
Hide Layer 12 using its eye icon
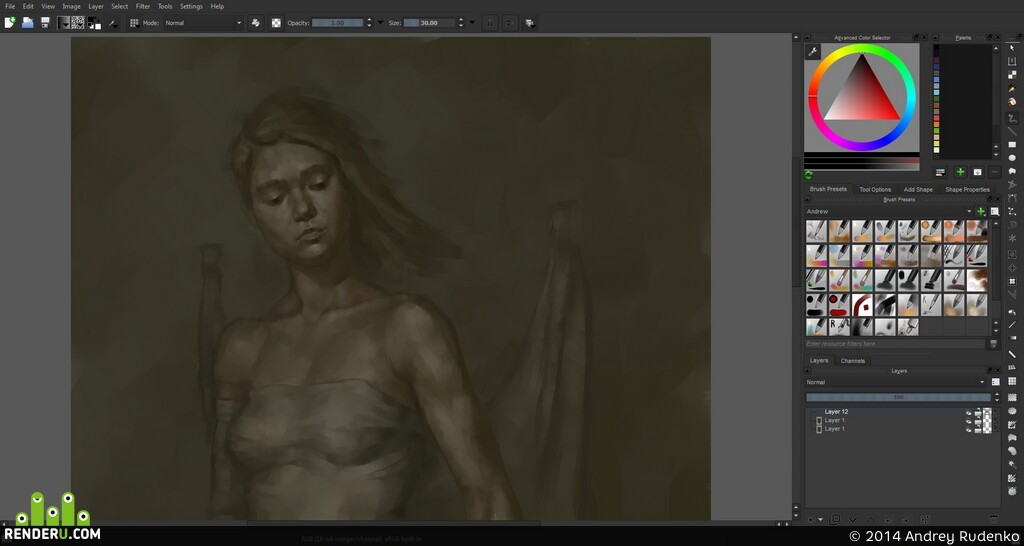tap(968, 412)
